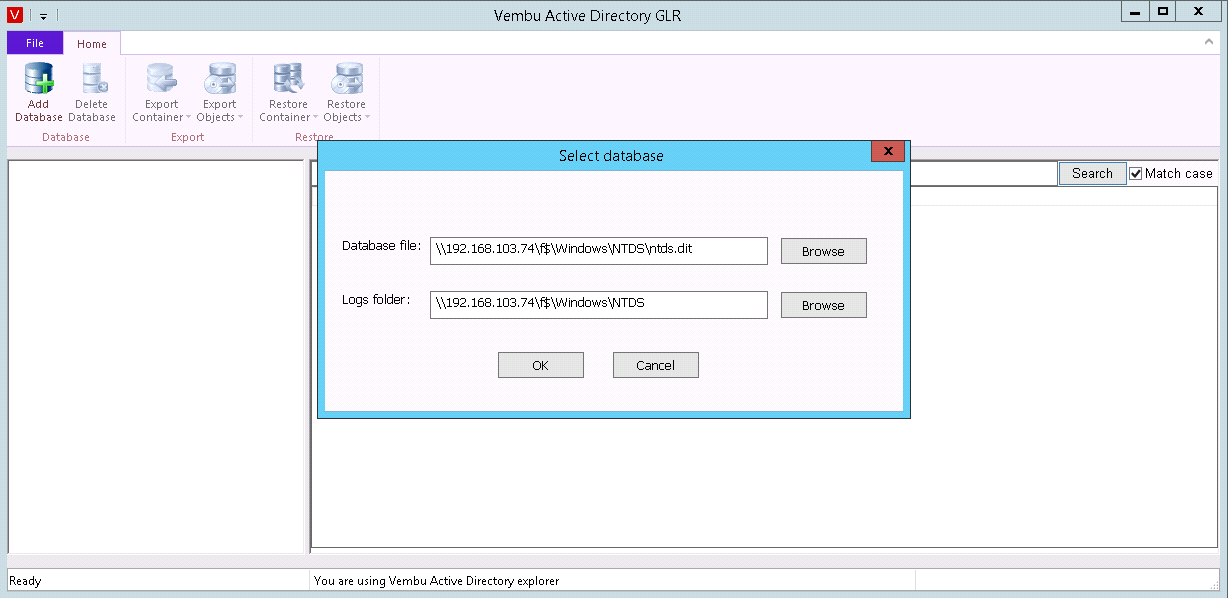This screenshot has width=1228, height=598.
Task: Click "You are using Vembu Active Directory explorer" status
Action: pos(437,581)
